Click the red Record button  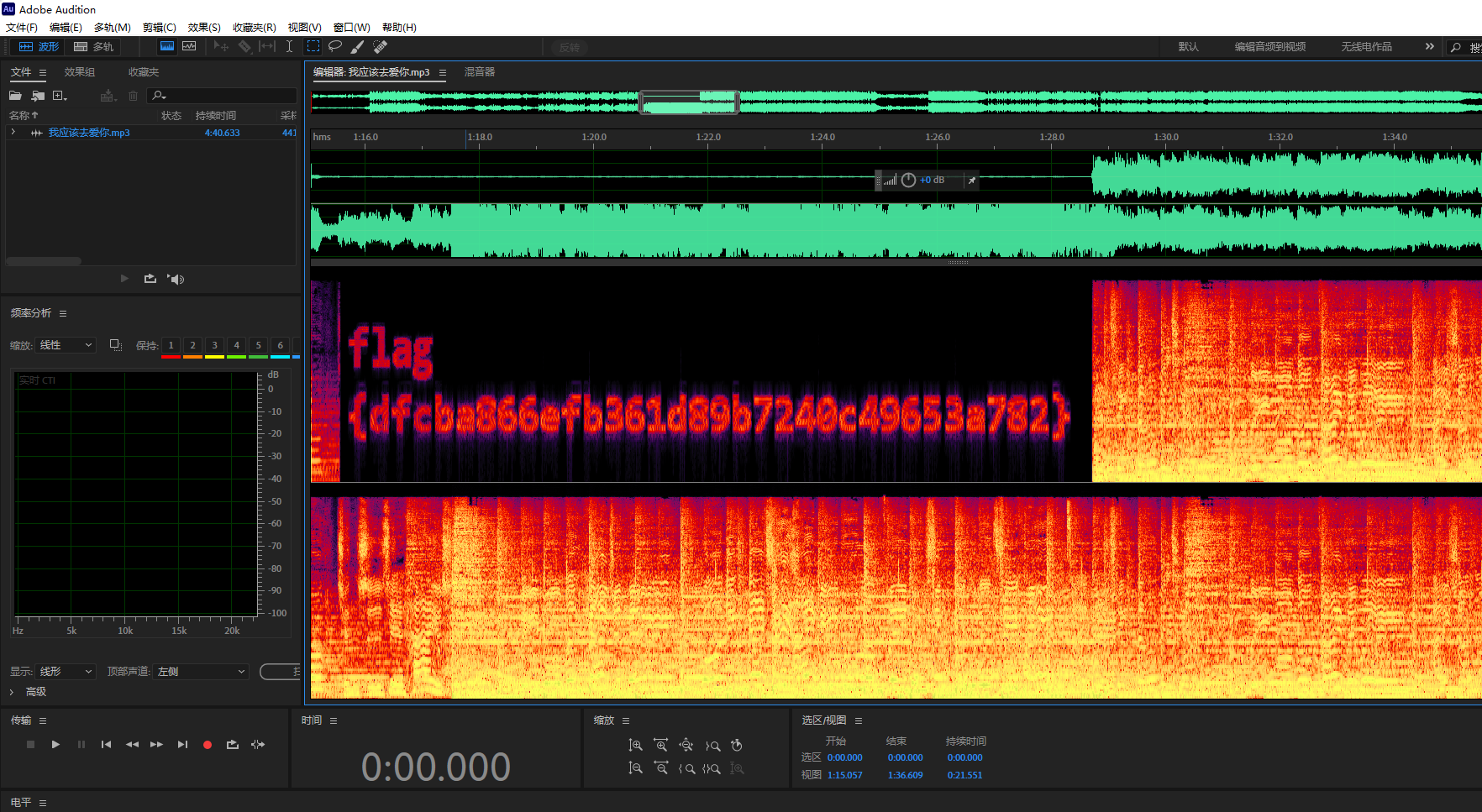point(208,745)
